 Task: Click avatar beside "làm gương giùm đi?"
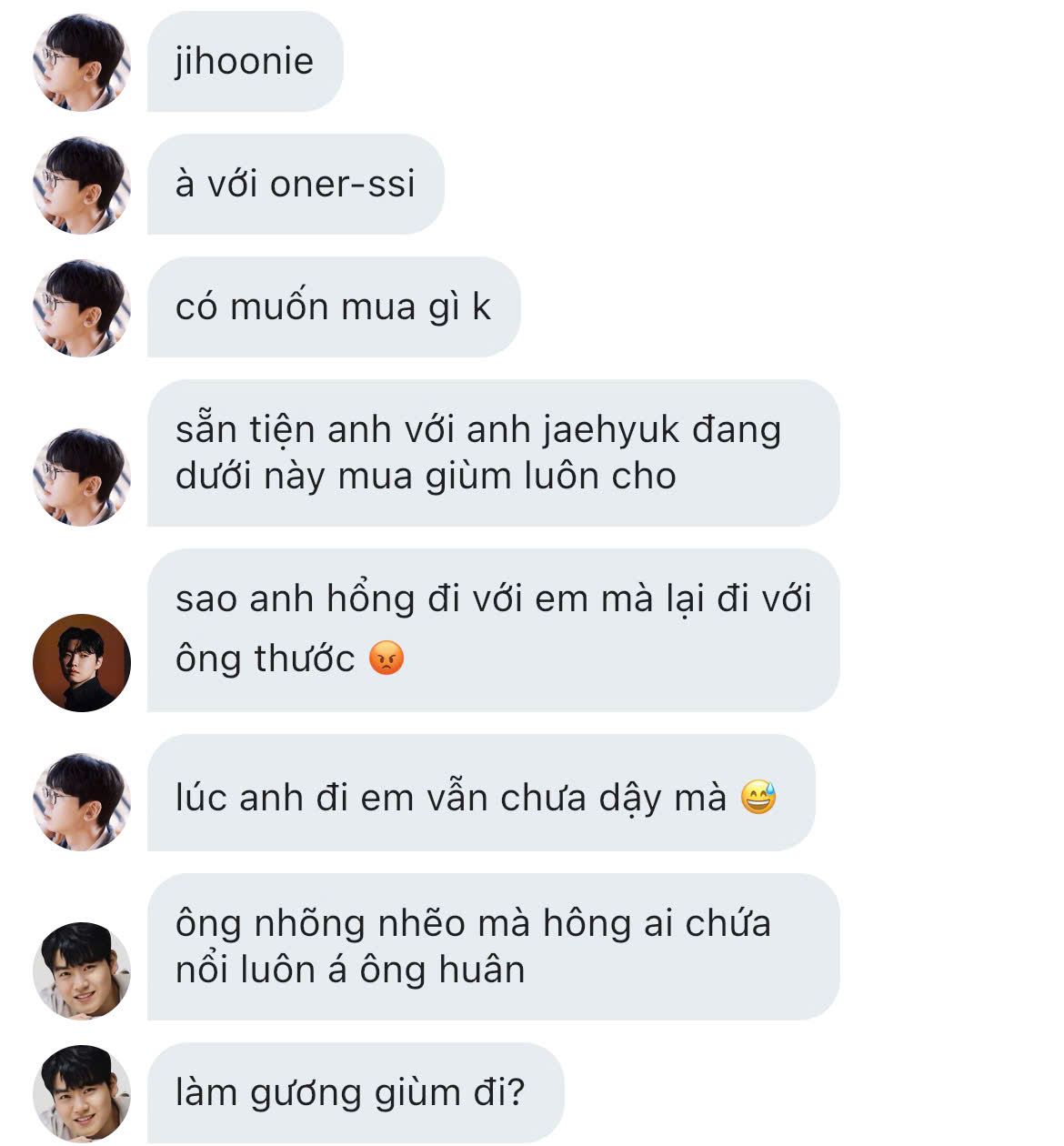(82, 1094)
